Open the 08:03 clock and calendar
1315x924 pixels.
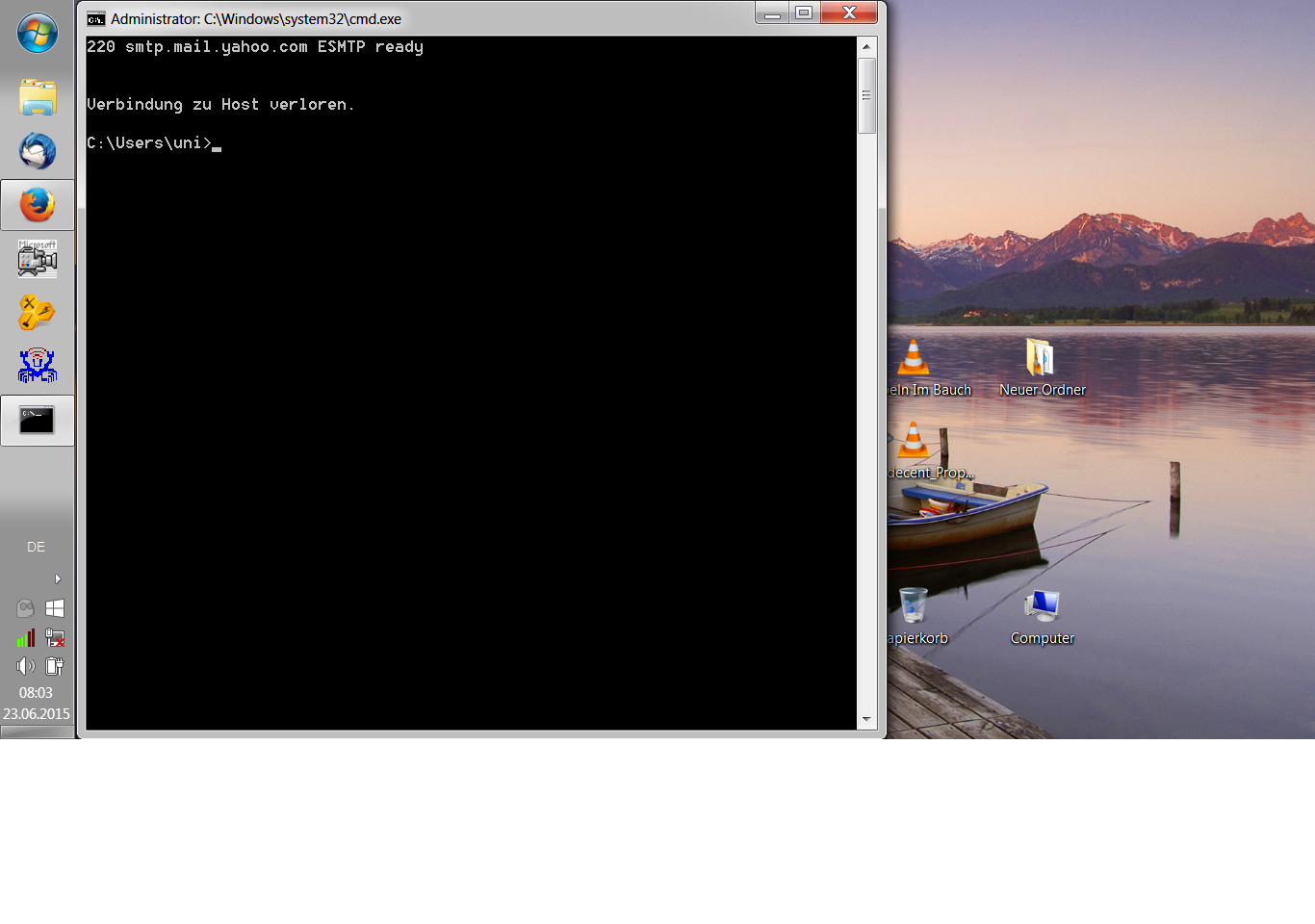[37, 704]
